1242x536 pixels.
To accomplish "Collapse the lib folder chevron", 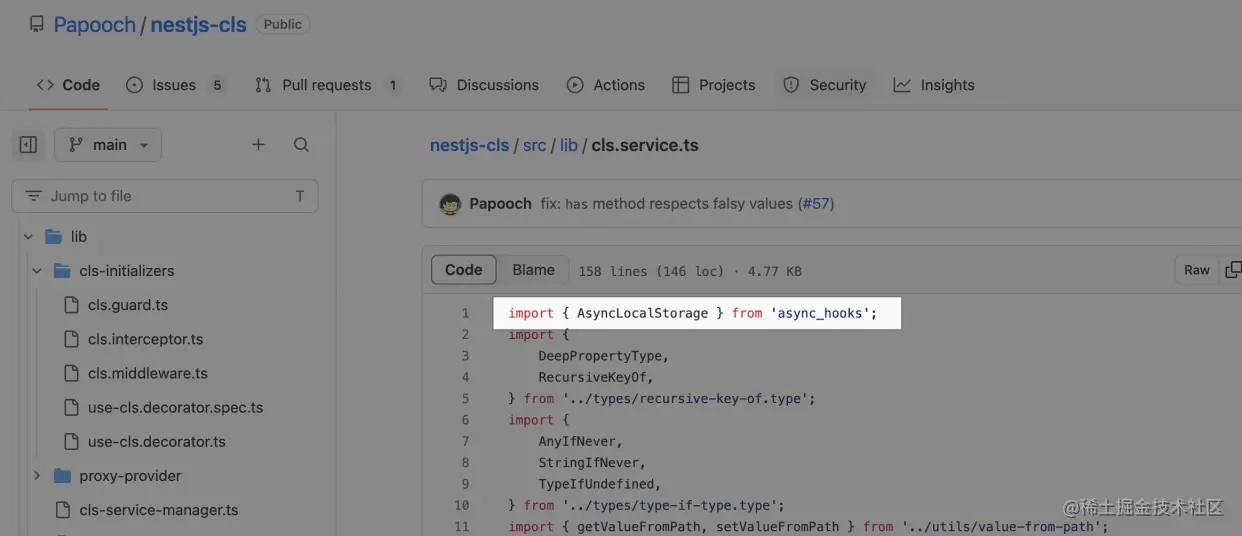I will 28,237.
